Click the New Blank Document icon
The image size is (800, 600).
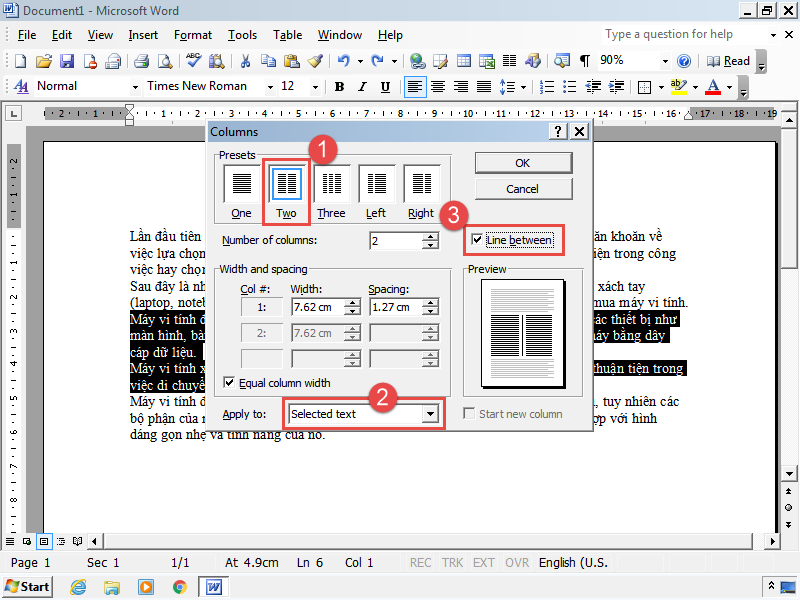(20, 61)
